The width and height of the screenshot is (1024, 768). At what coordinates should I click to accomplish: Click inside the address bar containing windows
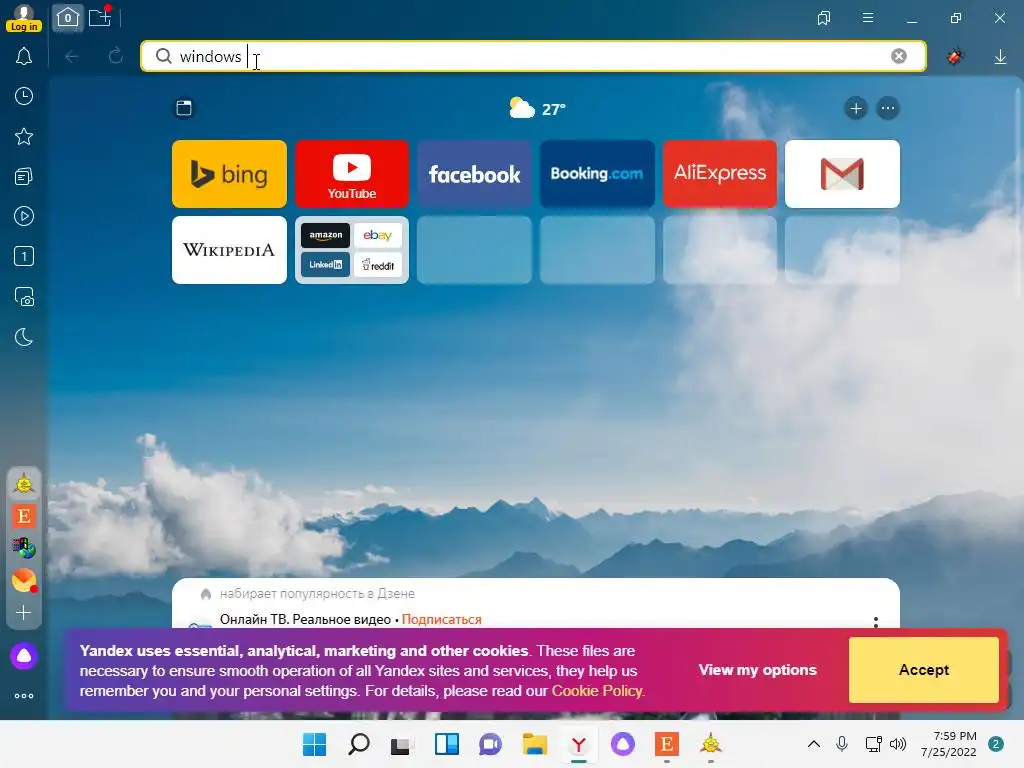(x=533, y=56)
